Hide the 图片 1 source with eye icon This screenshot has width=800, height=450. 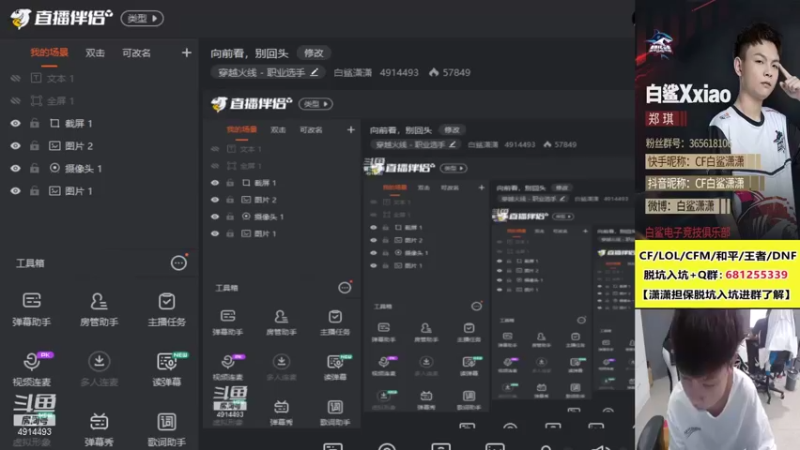pos(15,190)
